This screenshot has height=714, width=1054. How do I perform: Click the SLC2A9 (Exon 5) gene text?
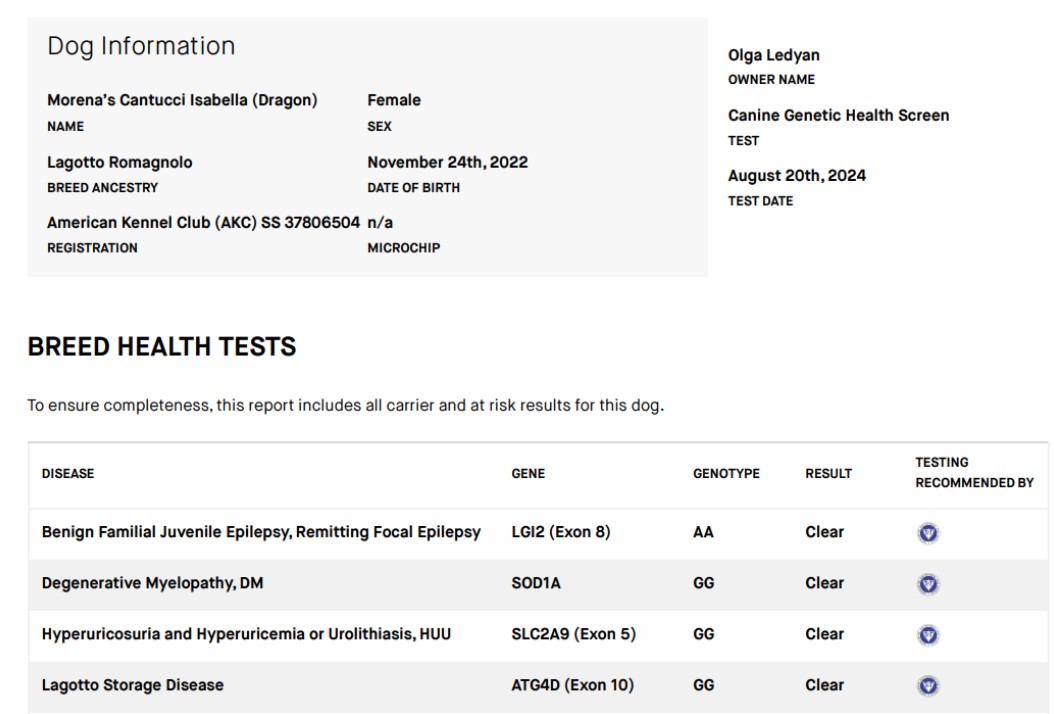(x=573, y=635)
